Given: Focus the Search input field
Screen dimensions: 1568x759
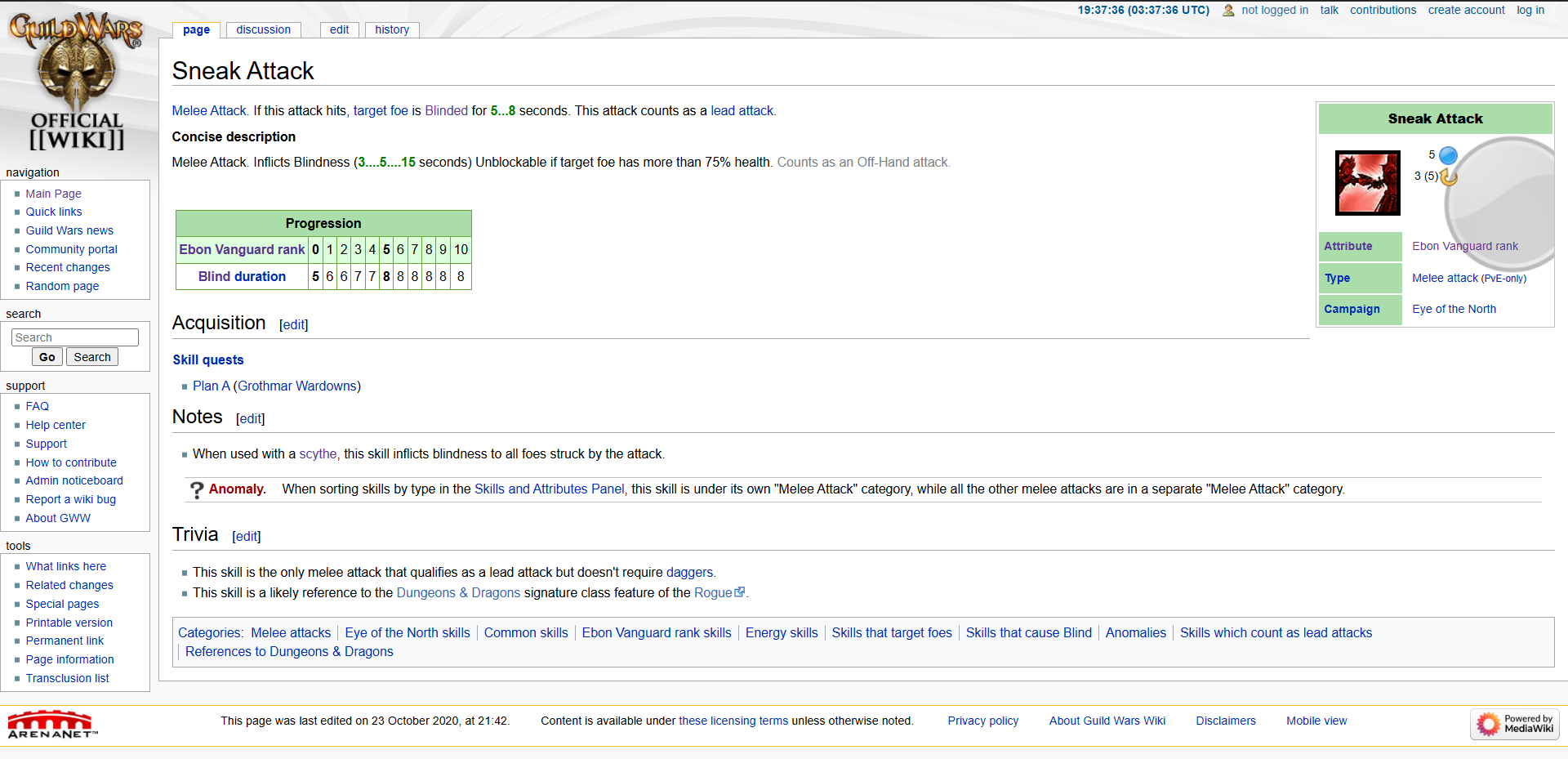Looking at the screenshot, I should (75, 337).
